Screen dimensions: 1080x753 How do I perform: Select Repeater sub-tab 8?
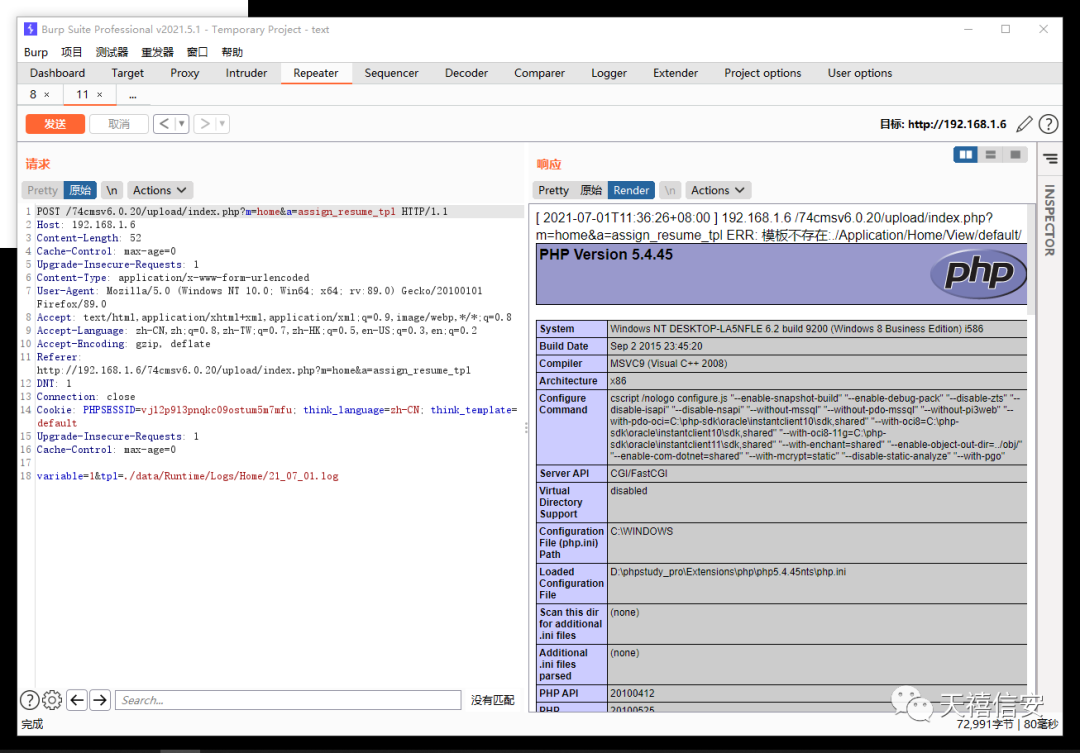pos(33,94)
